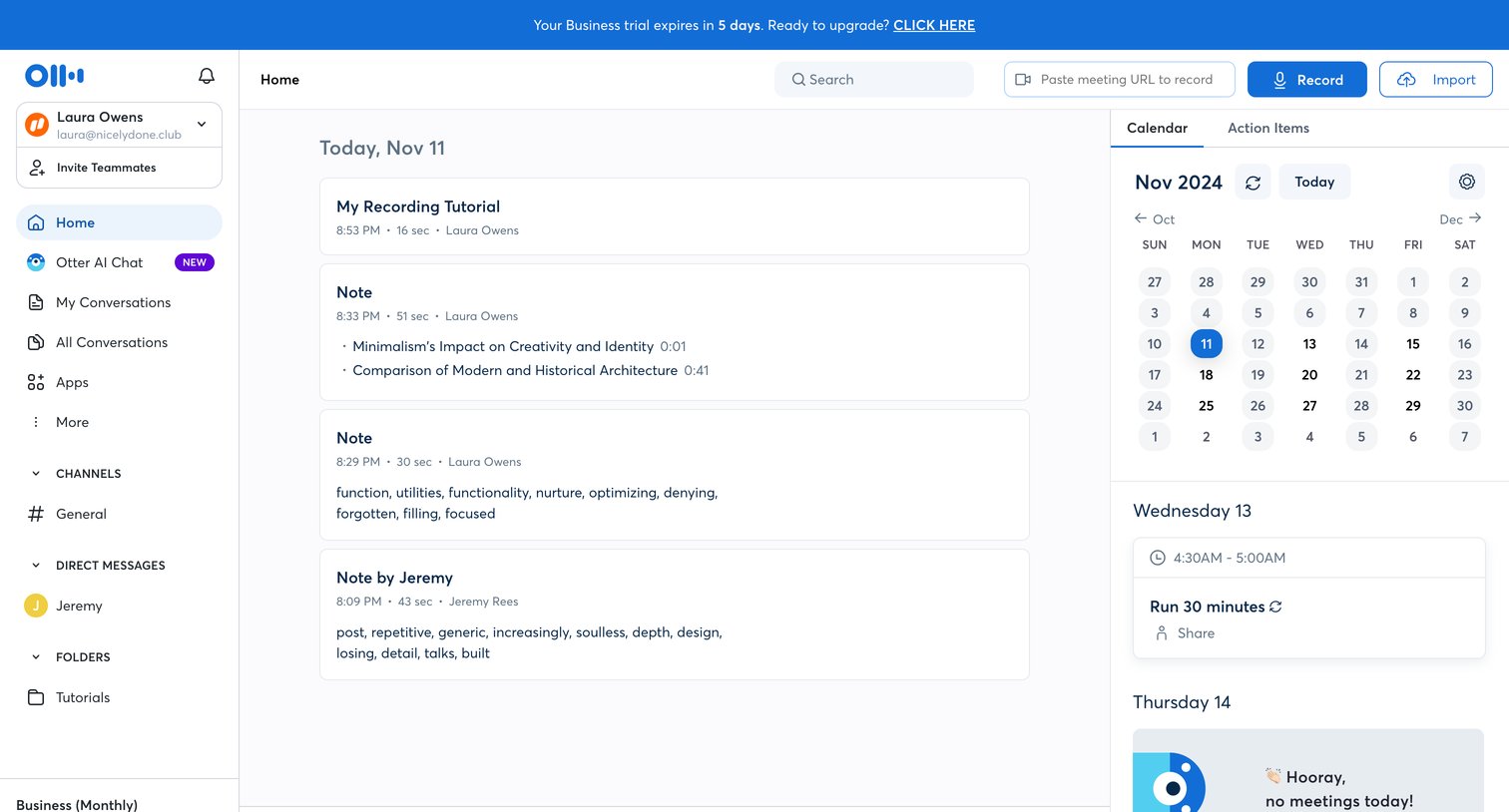Click Jeremy's avatar in Direct Messages
1509x812 pixels.
[x=36, y=606]
